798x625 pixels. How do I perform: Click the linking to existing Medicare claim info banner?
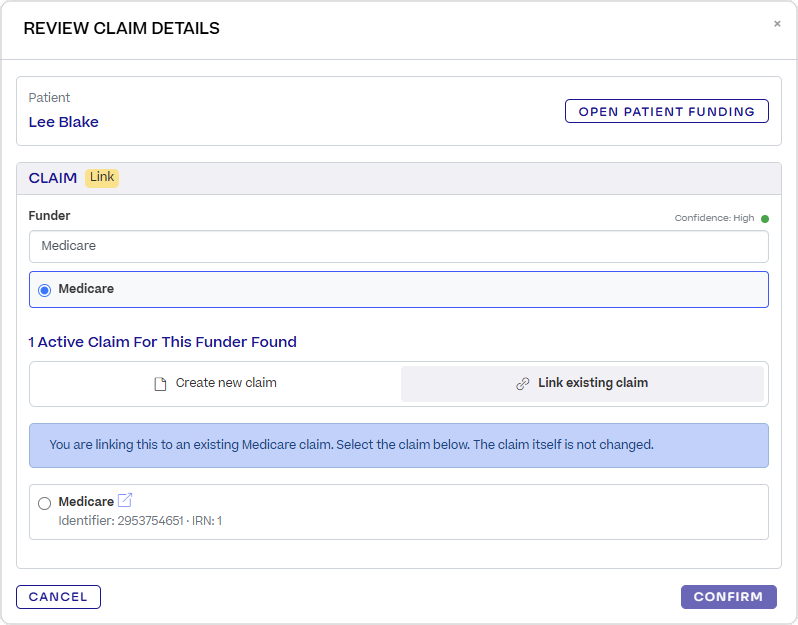(x=398, y=445)
